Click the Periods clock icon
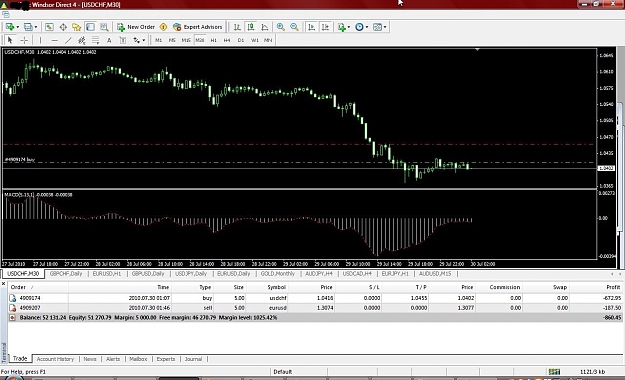625x380 pixels. click(360, 27)
